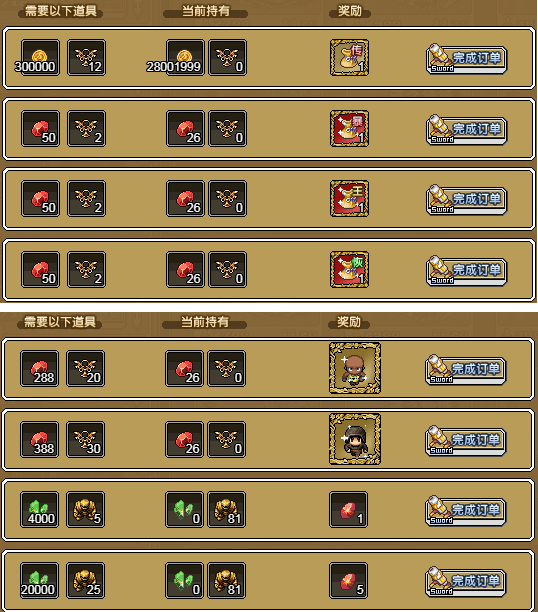538x612 pixels.
Task: Select the 388 red gem requirement icon
Action: pyautogui.click(x=39, y=439)
